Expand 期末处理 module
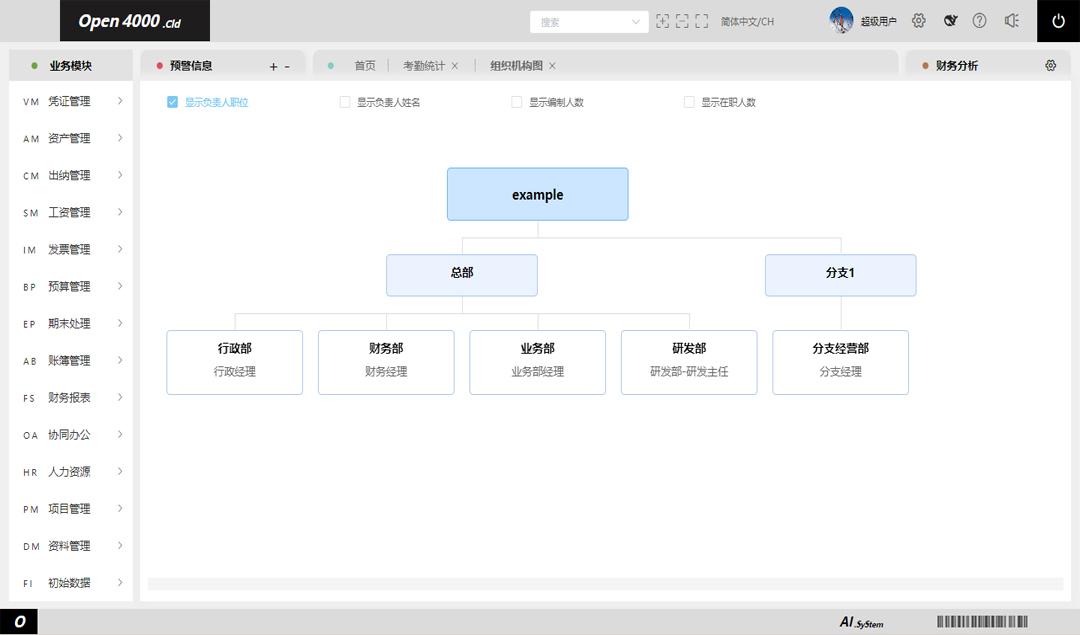The height and width of the screenshot is (635, 1080). (72, 324)
